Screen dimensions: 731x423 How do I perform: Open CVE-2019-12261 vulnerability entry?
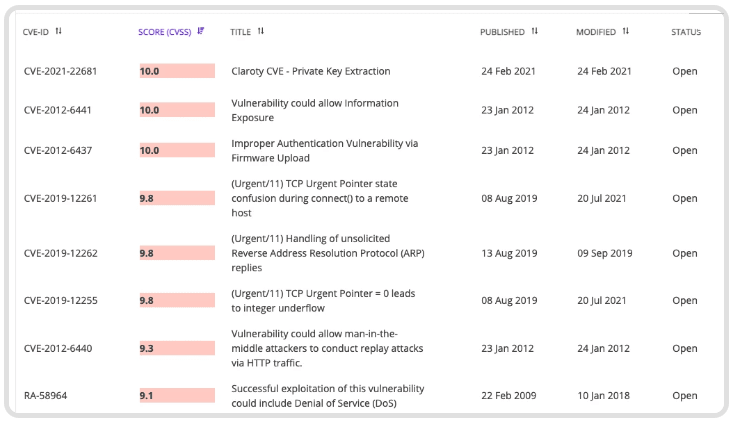60,198
